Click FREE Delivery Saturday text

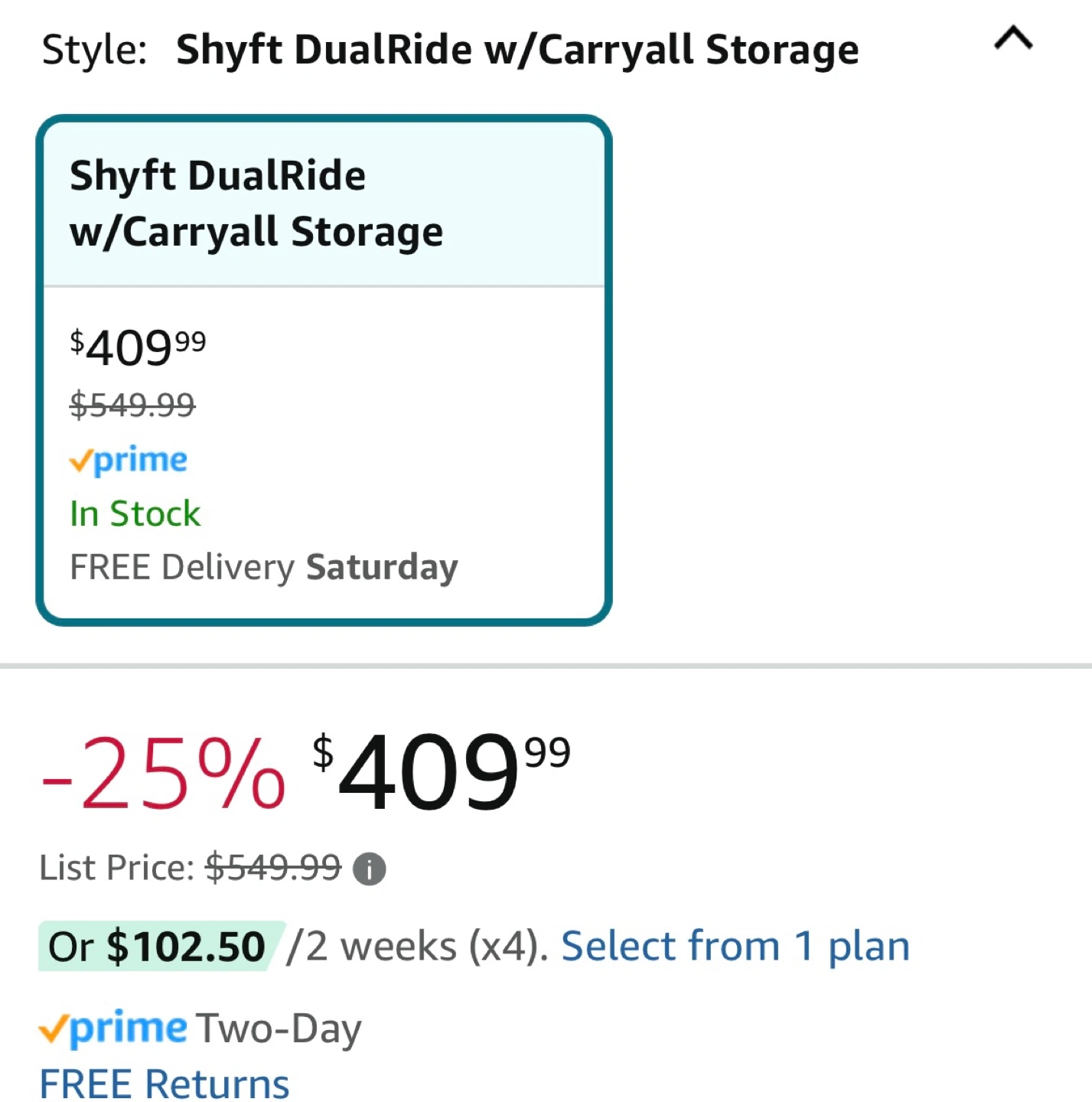click(x=264, y=568)
